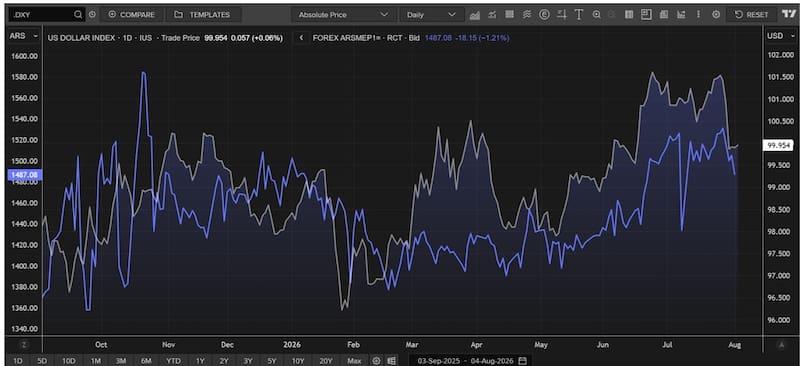Select the YTD time range

coord(173,360)
